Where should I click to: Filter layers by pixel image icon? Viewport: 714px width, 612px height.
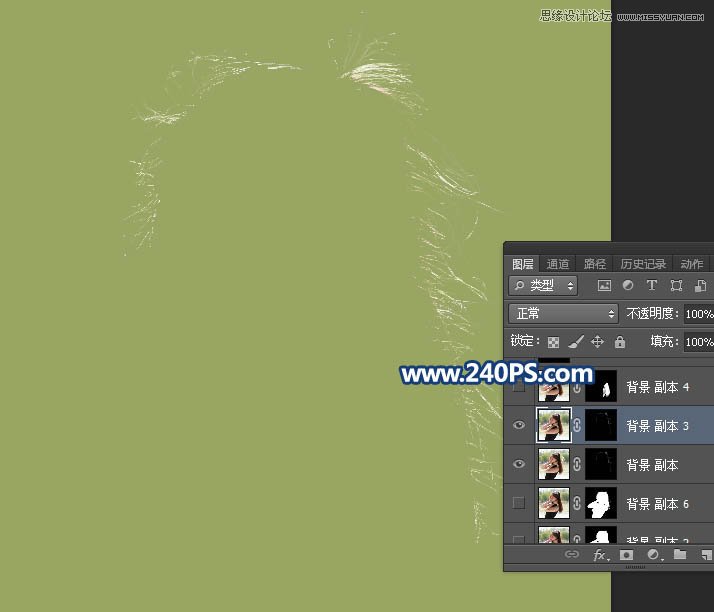(x=604, y=286)
